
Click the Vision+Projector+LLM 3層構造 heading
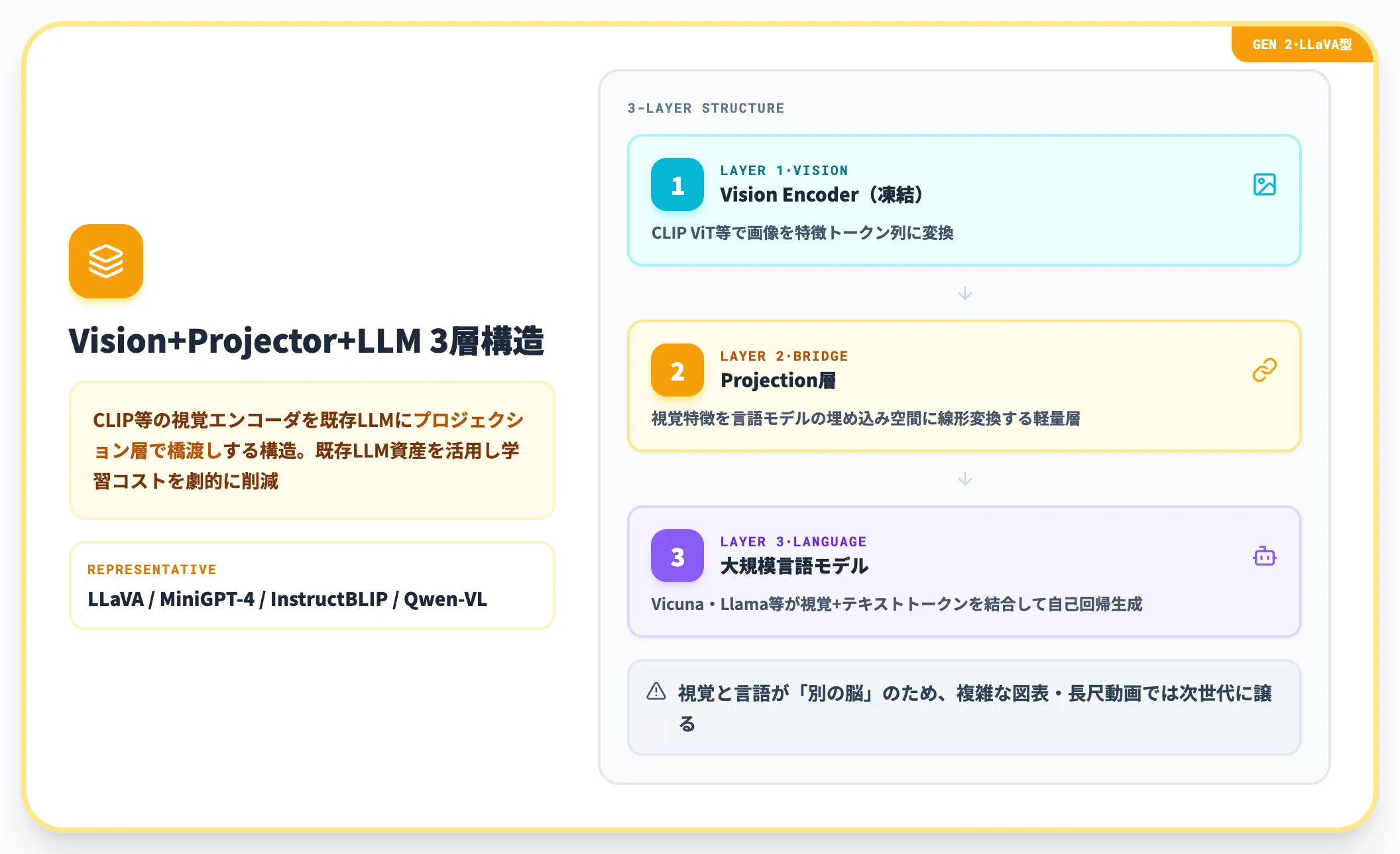pos(306,341)
